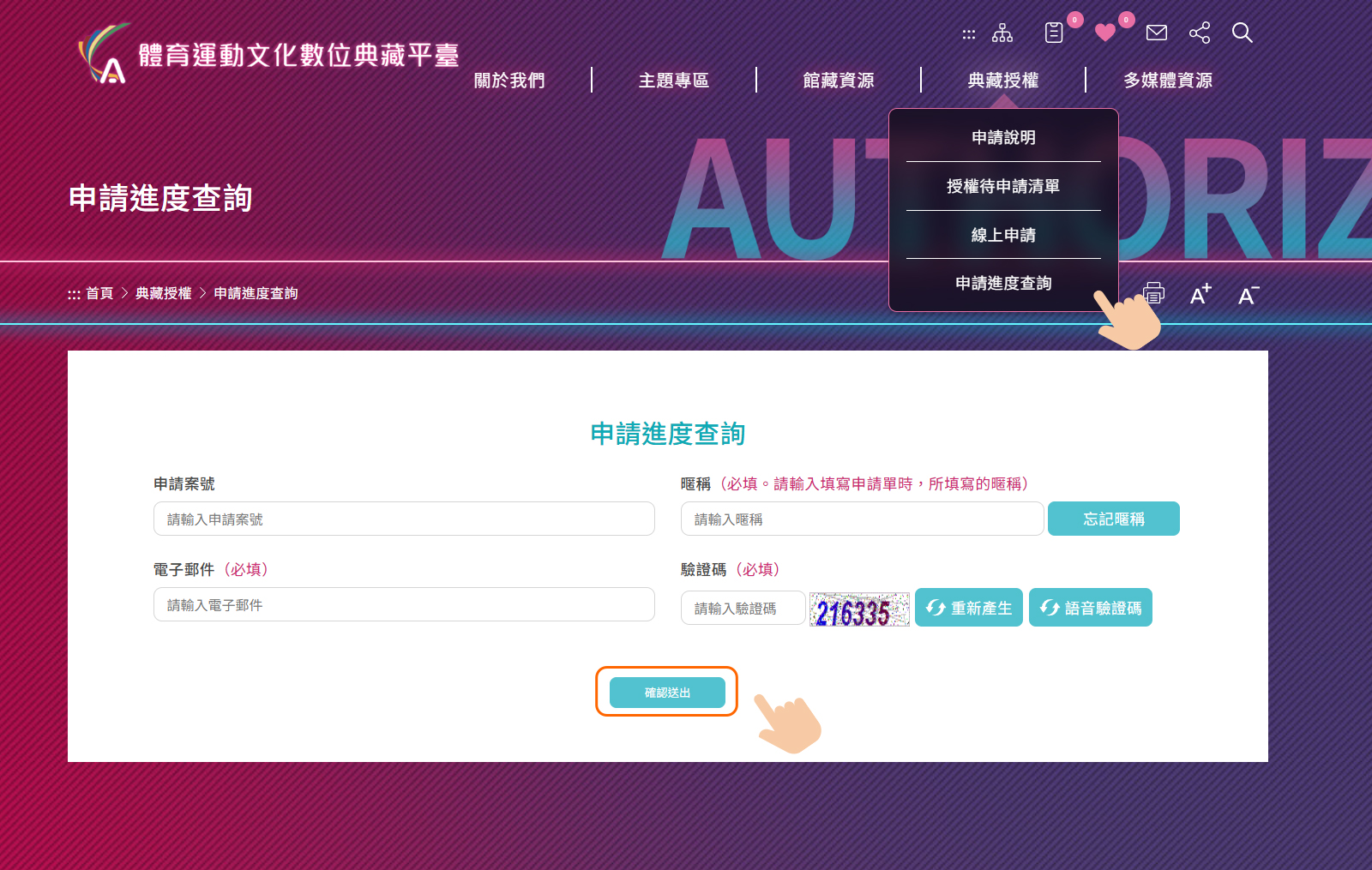Select 授權待申請清單 in the dropdown menu
Viewport: 1372px width, 870px height.
click(x=1003, y=186)
